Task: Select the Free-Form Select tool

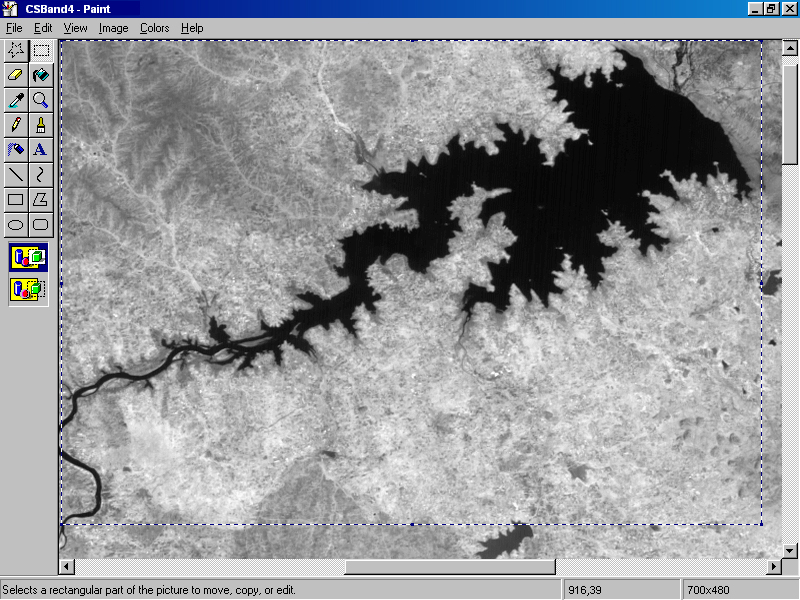Action: (x=16, y=50)
